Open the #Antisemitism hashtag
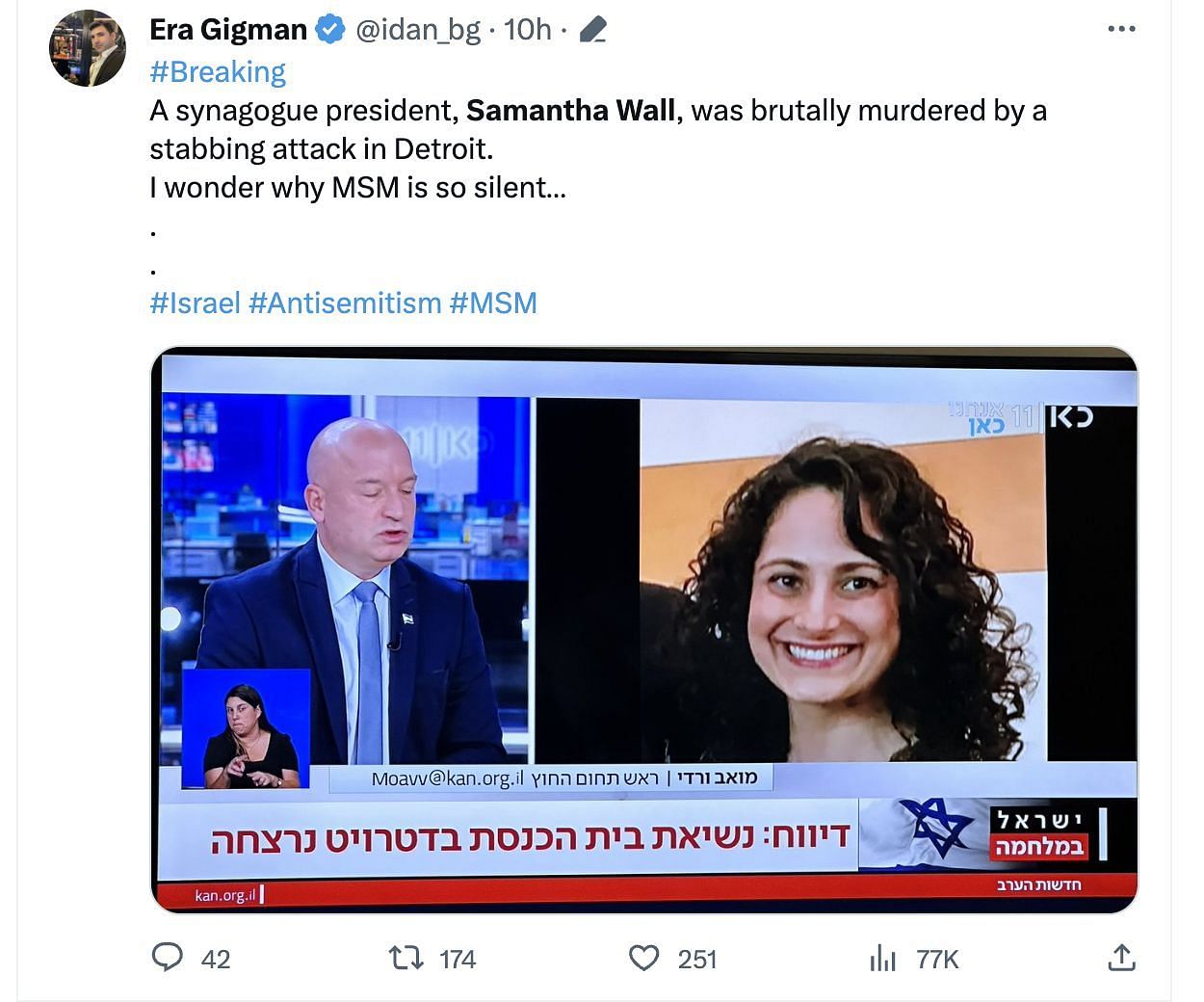The width and height of the screenshot is (1204, 1002). (345, 303)
